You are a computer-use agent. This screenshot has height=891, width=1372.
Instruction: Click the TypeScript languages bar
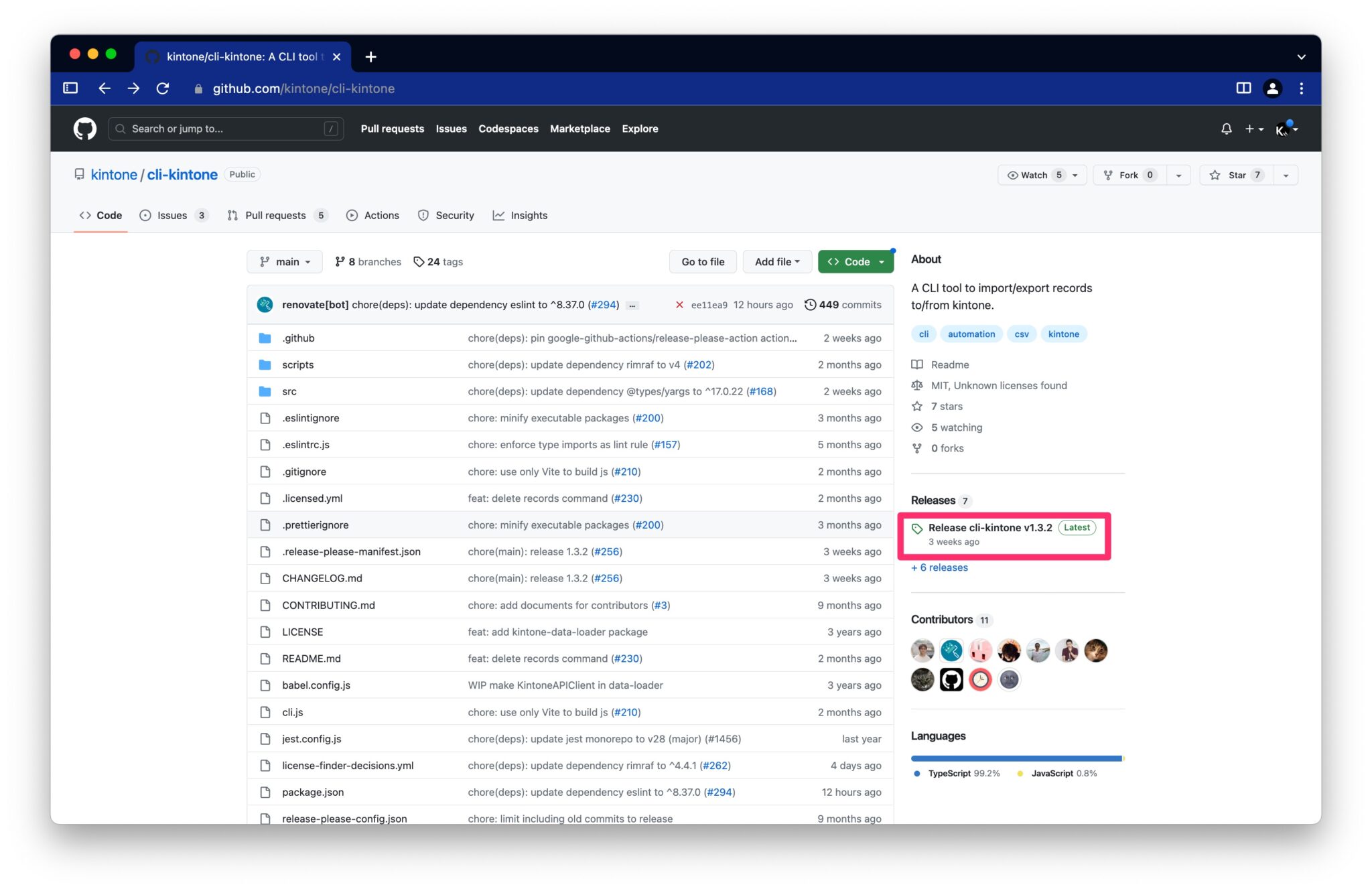[x=1016, y=758]
